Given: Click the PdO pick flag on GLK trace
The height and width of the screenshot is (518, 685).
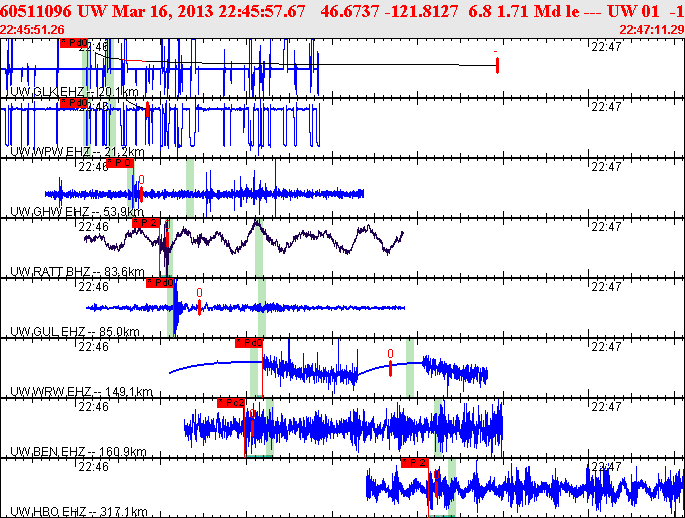Looking at the screenshot, I should (73, 43).
